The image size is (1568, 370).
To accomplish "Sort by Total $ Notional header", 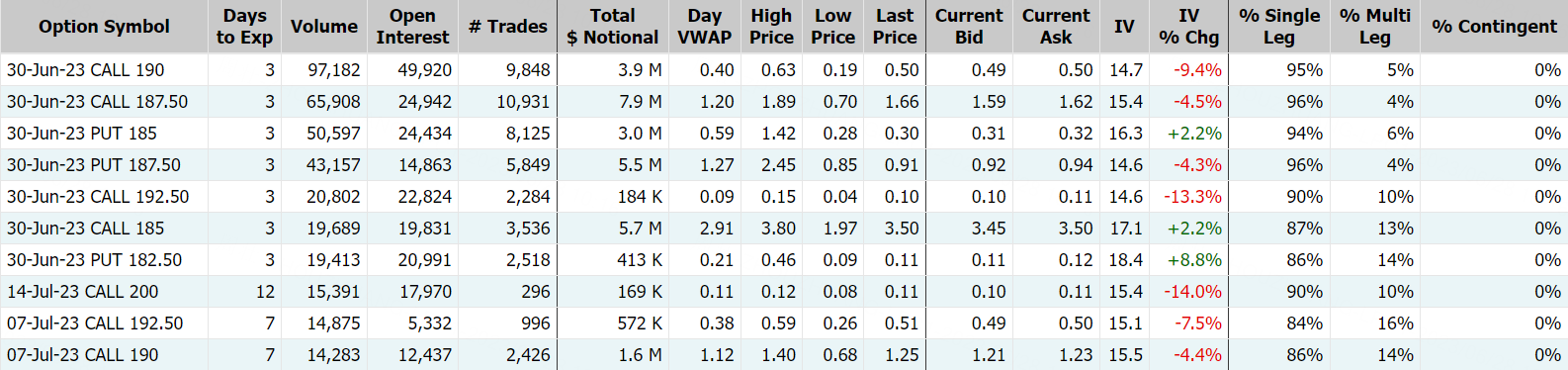I will click(613, 27).
